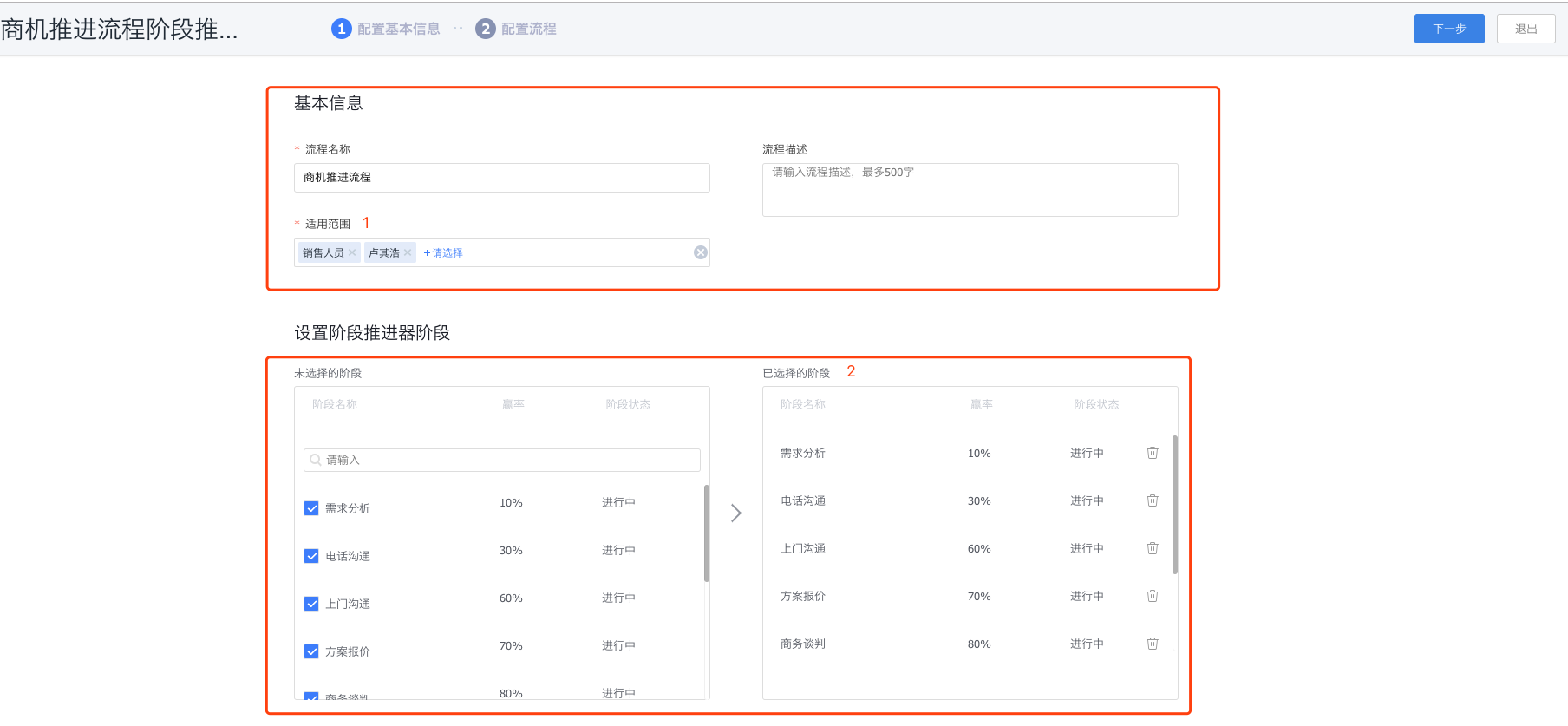Screen dimensions: 1568x726
Task: Click 阶段名称 header in unselected stages table
Action: [x=335, y=404]
